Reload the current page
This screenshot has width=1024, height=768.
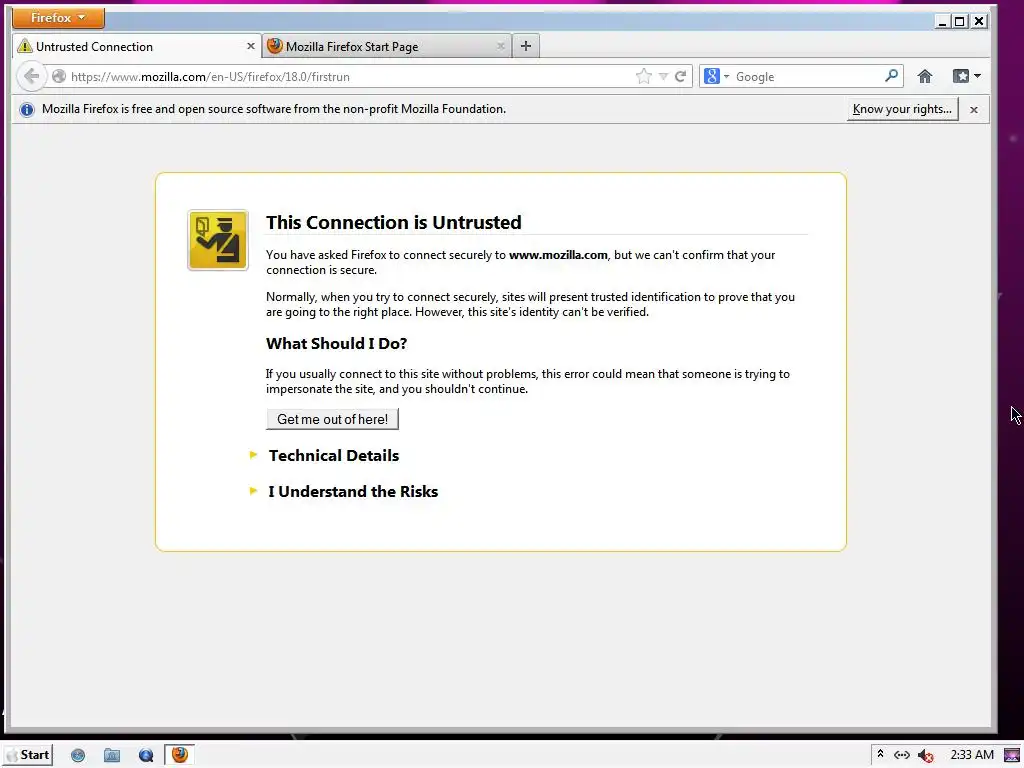680,76
